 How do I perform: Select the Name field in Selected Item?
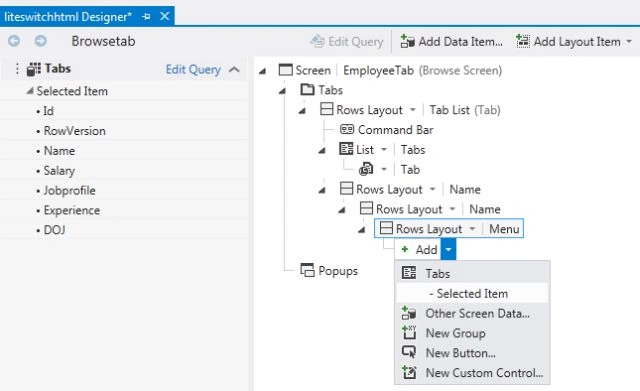59,151
